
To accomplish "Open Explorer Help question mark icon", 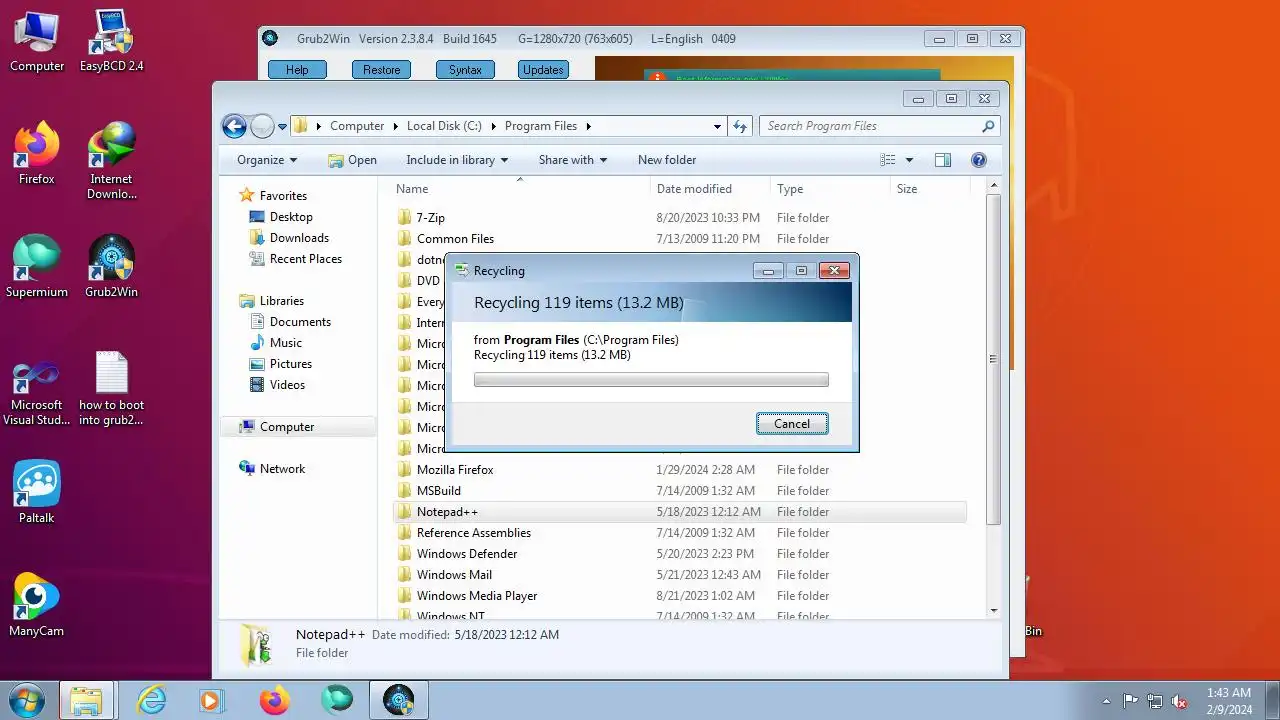I will pyautogui.click(x=979, y=160).
